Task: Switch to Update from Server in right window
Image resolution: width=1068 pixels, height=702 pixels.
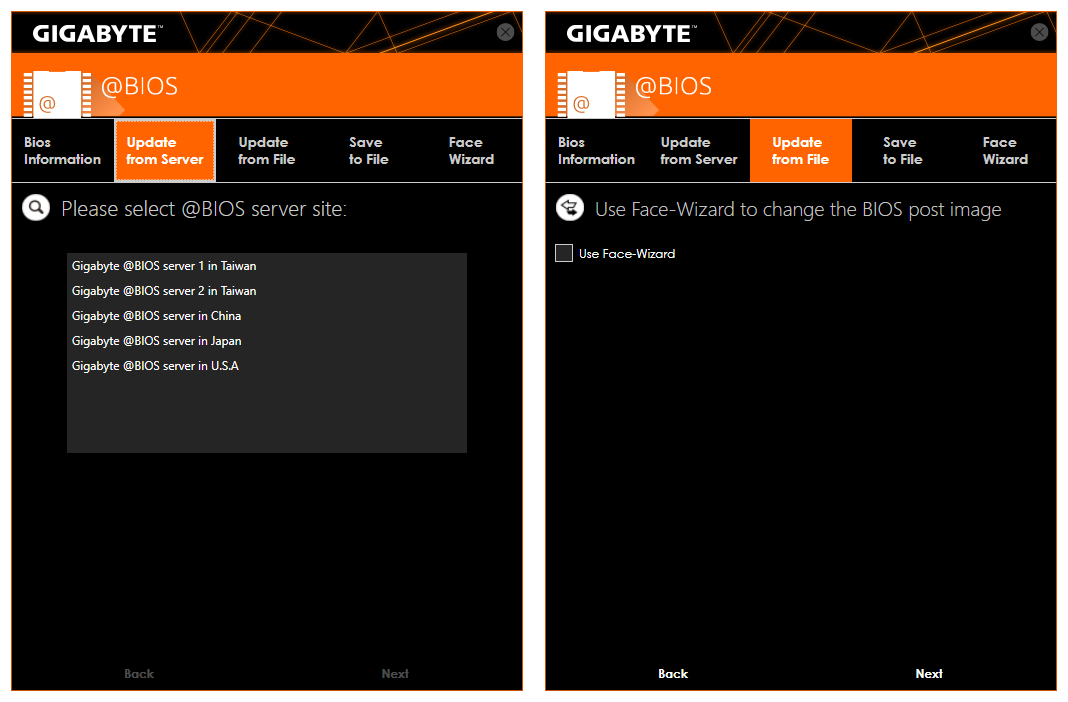Action: click(x=699, y=150)
